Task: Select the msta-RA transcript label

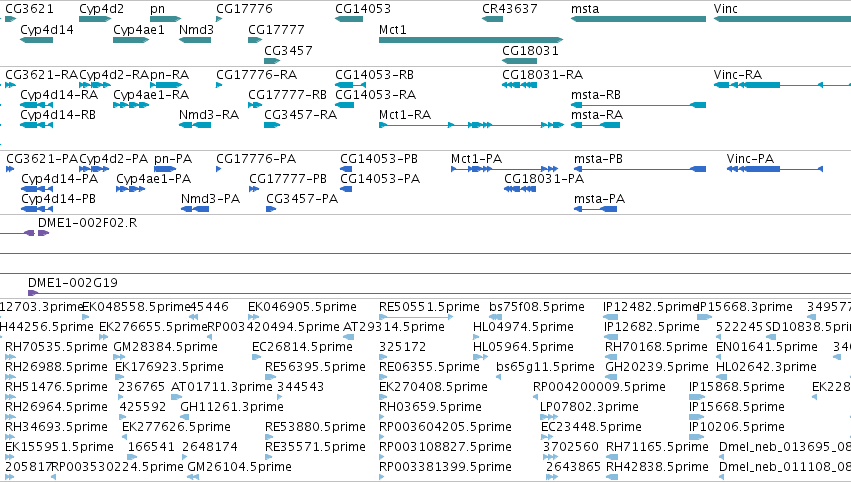Action: pyautogui.click(x=597, y=115)
